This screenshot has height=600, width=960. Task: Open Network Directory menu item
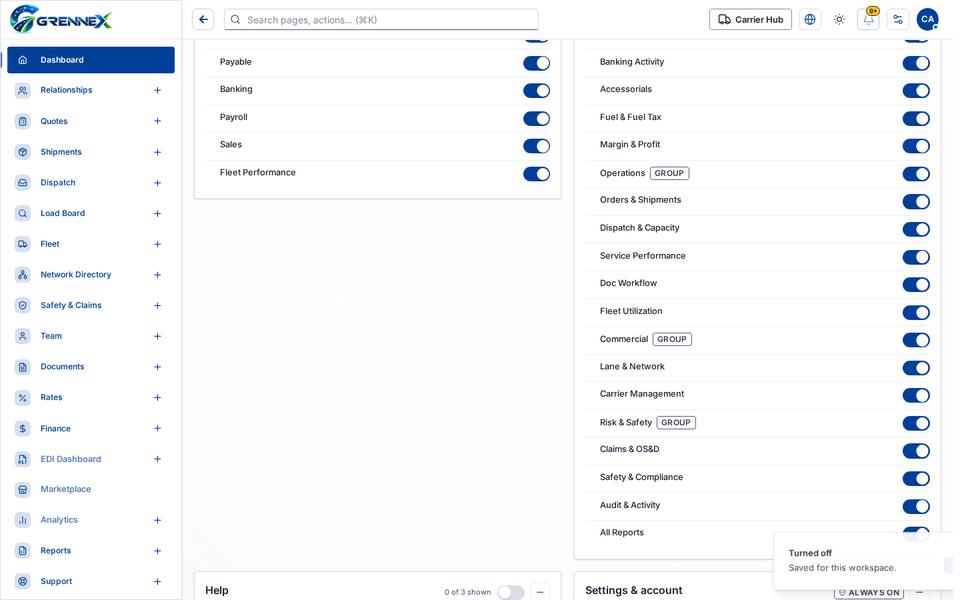[91, 274]
